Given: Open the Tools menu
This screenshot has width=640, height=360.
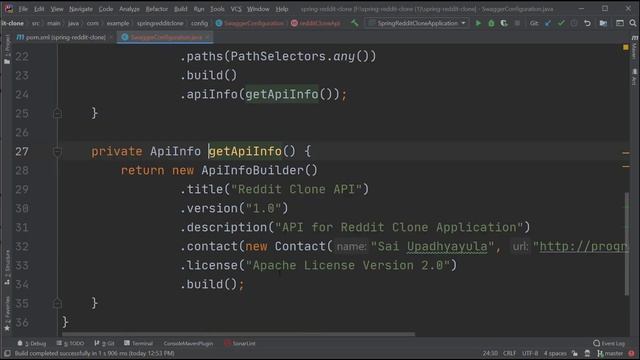Looking at the screenshot, I should point(217,9).
